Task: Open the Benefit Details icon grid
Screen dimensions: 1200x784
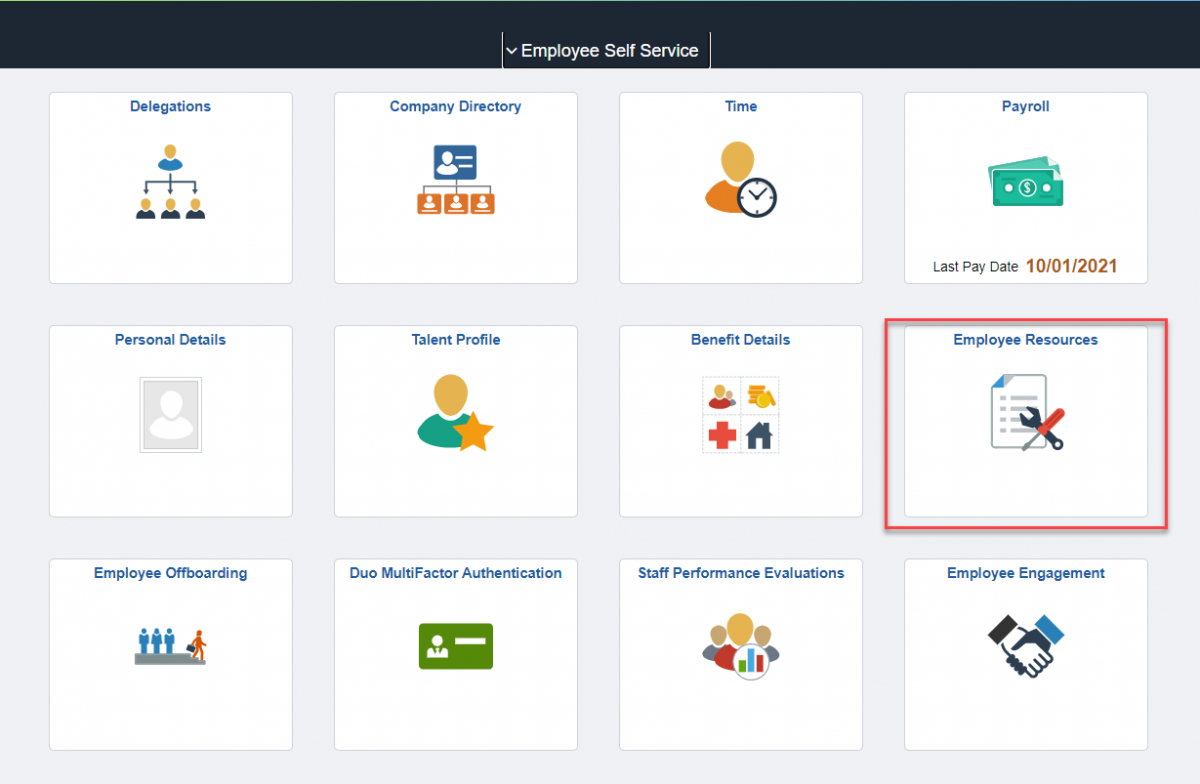Action: [x=741, y=415]
